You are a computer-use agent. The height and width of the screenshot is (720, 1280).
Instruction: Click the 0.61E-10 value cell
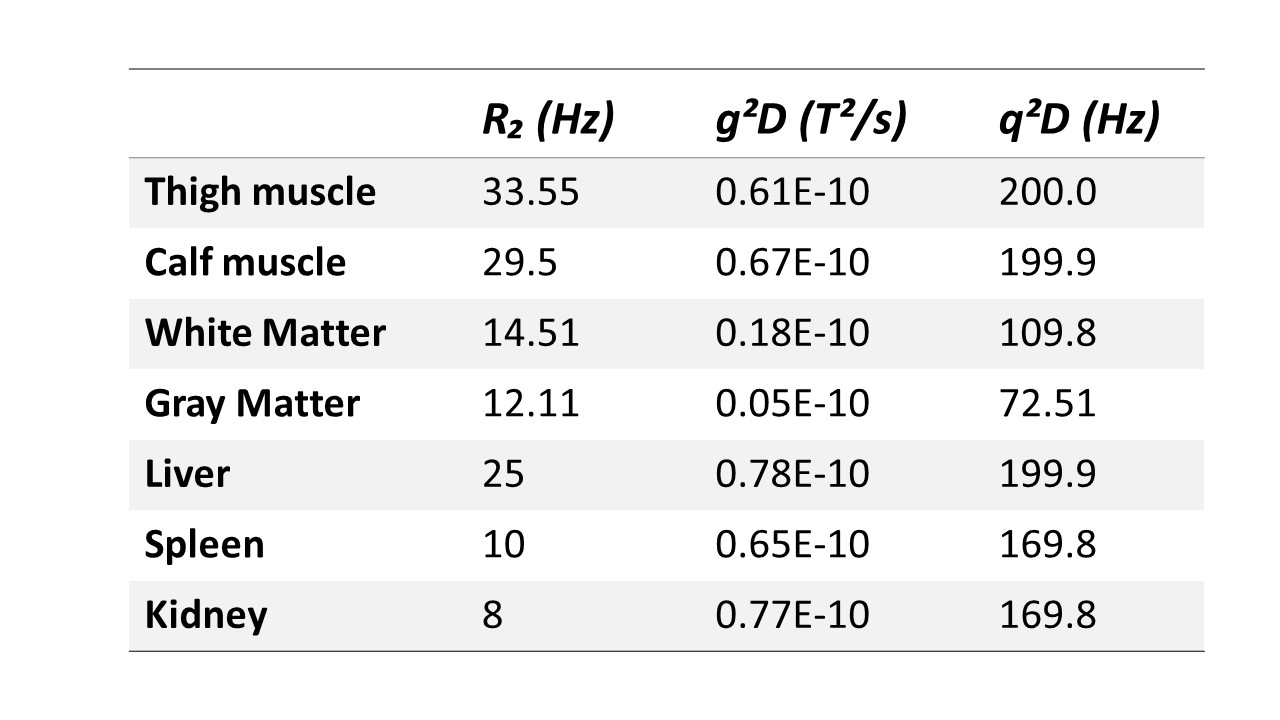point(792,192)
